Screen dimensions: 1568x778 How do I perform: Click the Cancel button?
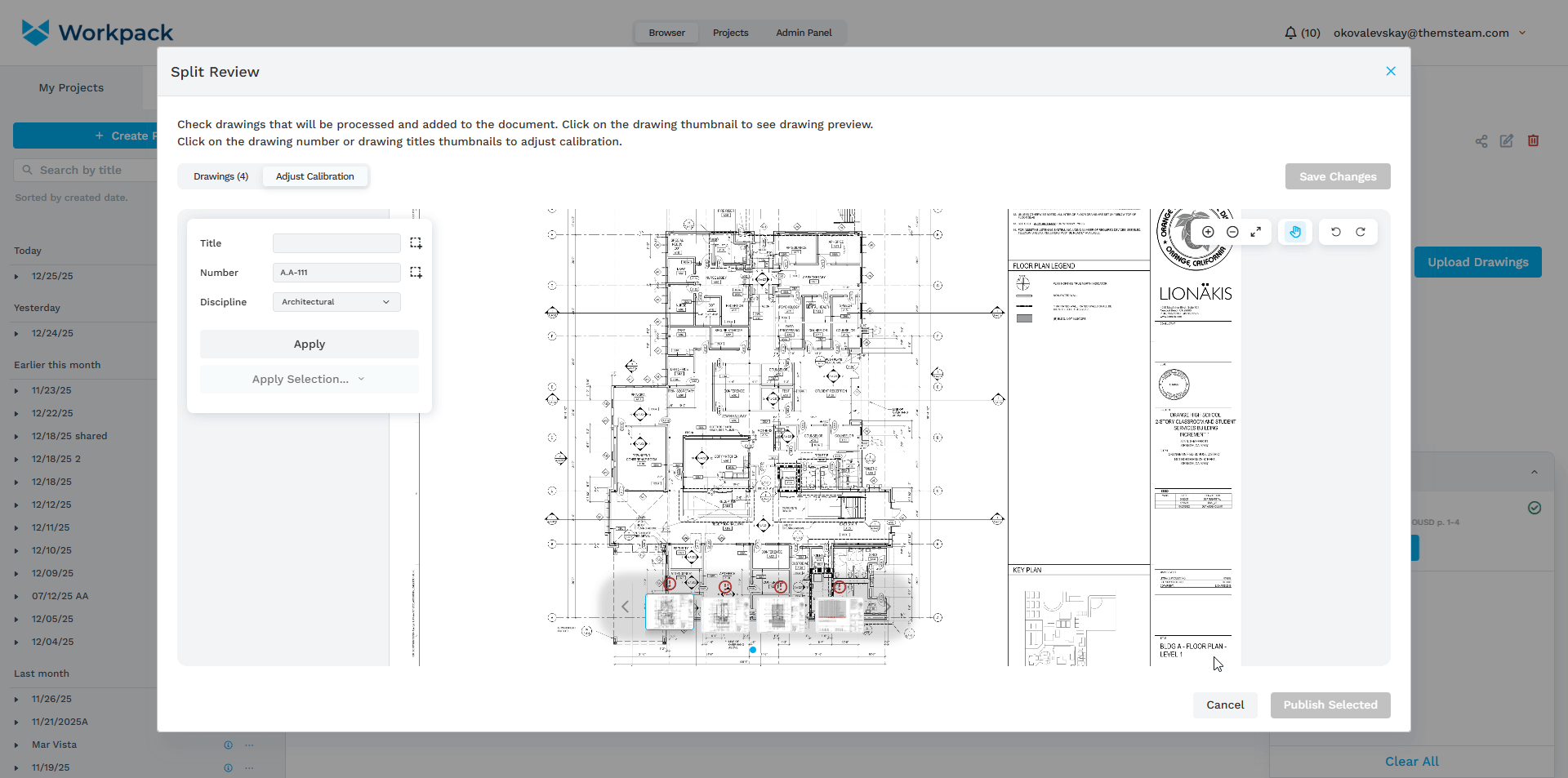[1225, 705]
